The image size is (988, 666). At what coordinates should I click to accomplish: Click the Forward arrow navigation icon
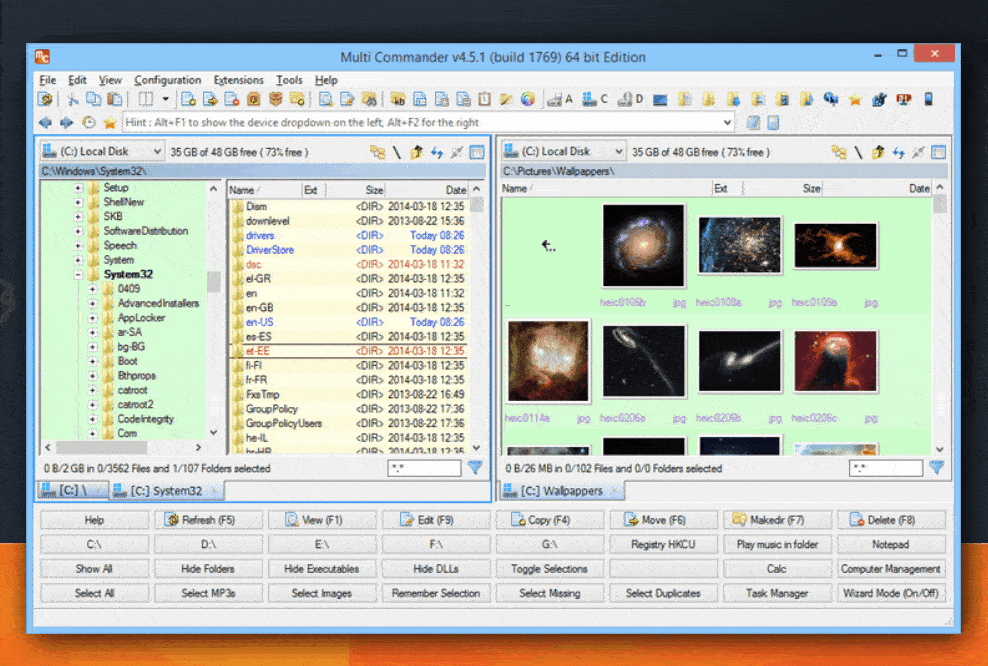click(x=66, y=122)
